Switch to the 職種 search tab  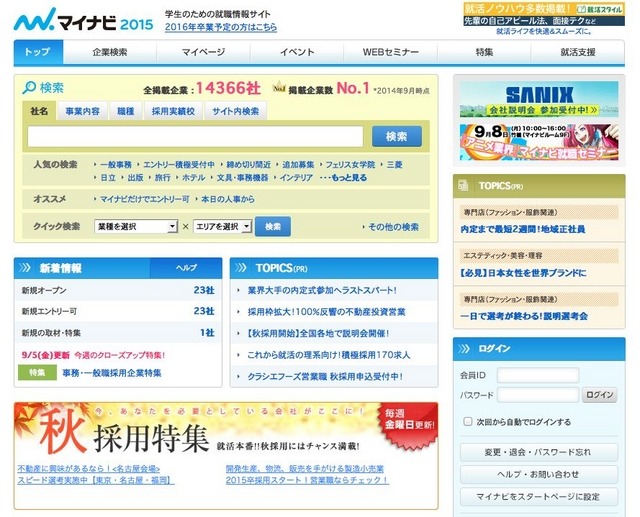point(126,111)
